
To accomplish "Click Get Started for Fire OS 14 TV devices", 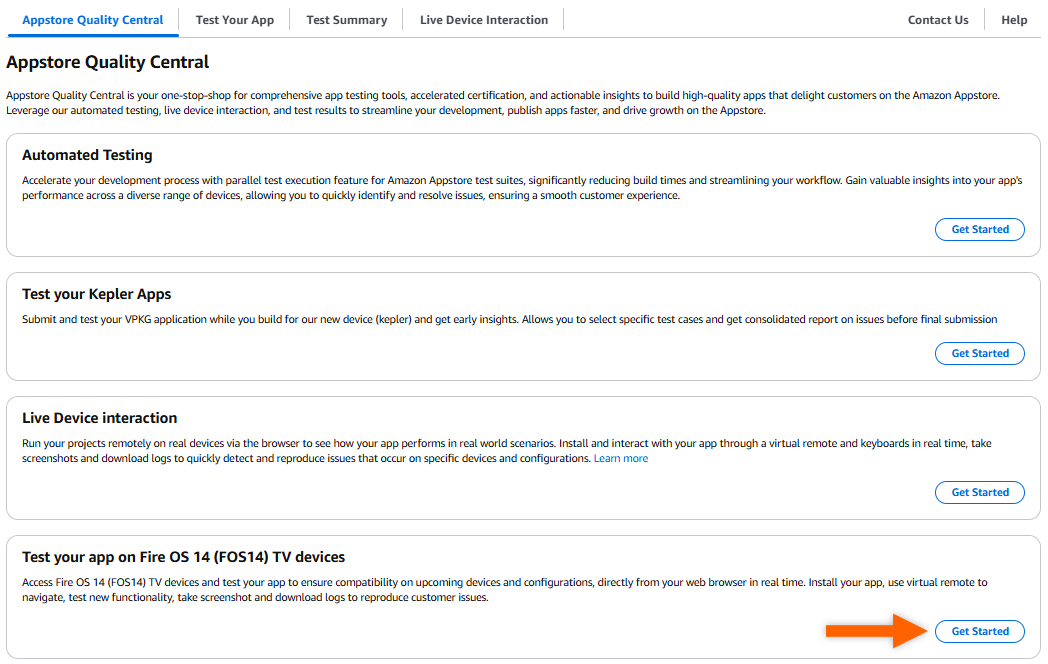I will click(x=979, y=631).
